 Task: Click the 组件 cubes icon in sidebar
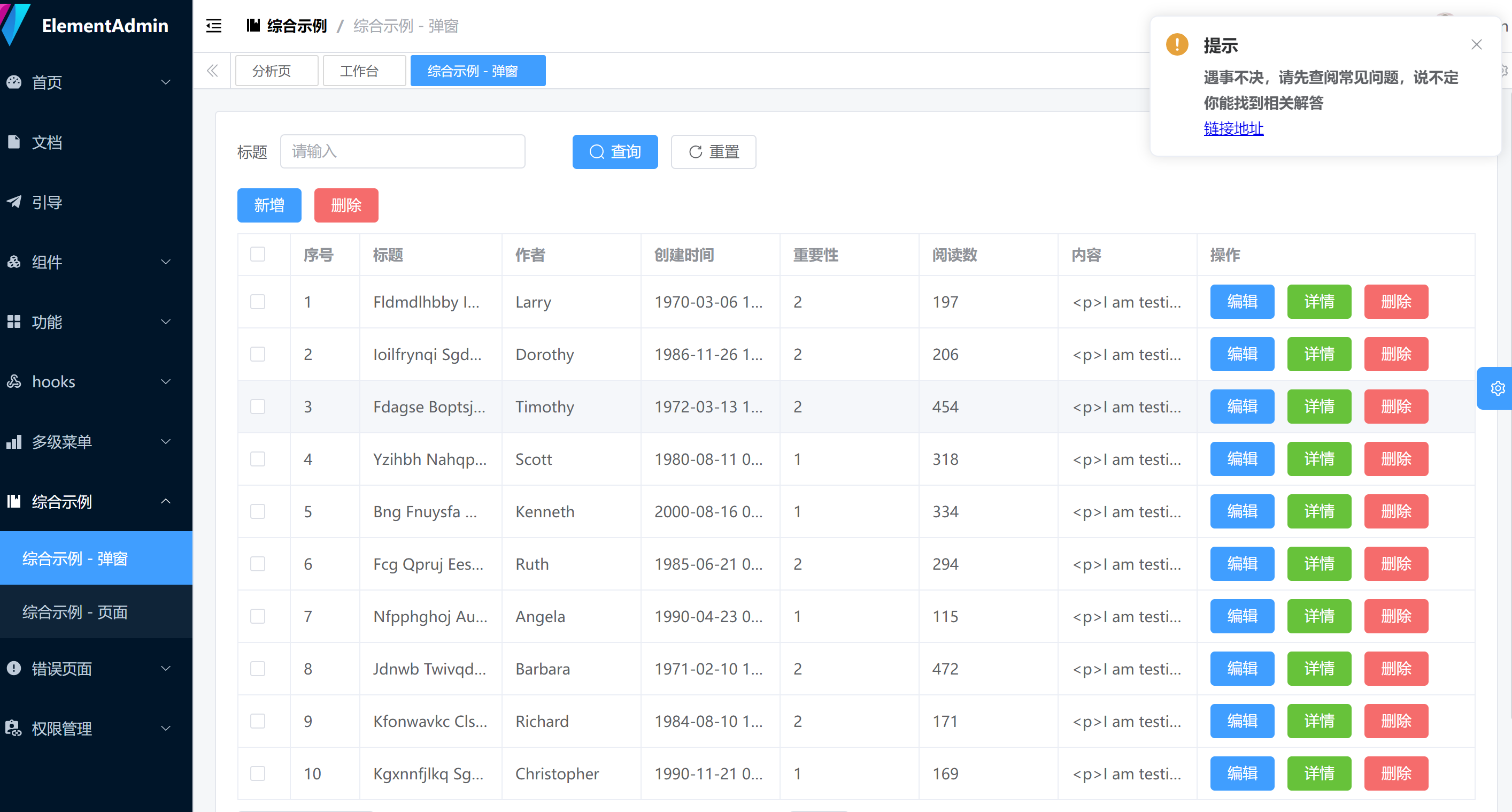14,262
